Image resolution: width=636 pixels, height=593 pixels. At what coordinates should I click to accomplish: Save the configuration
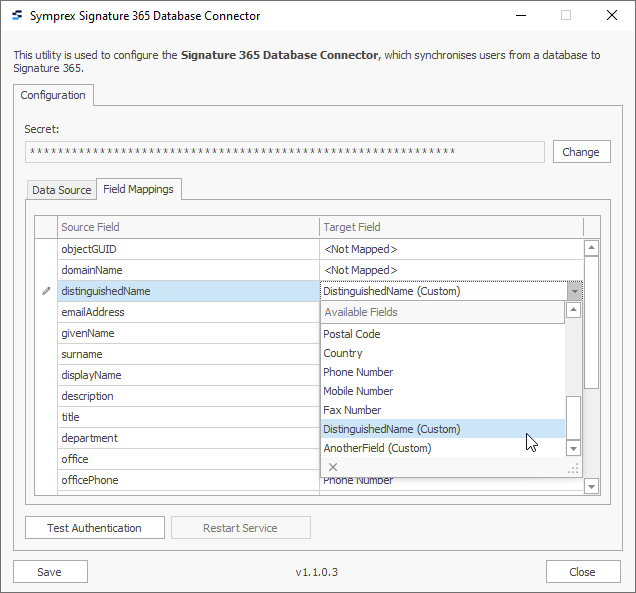50,572
